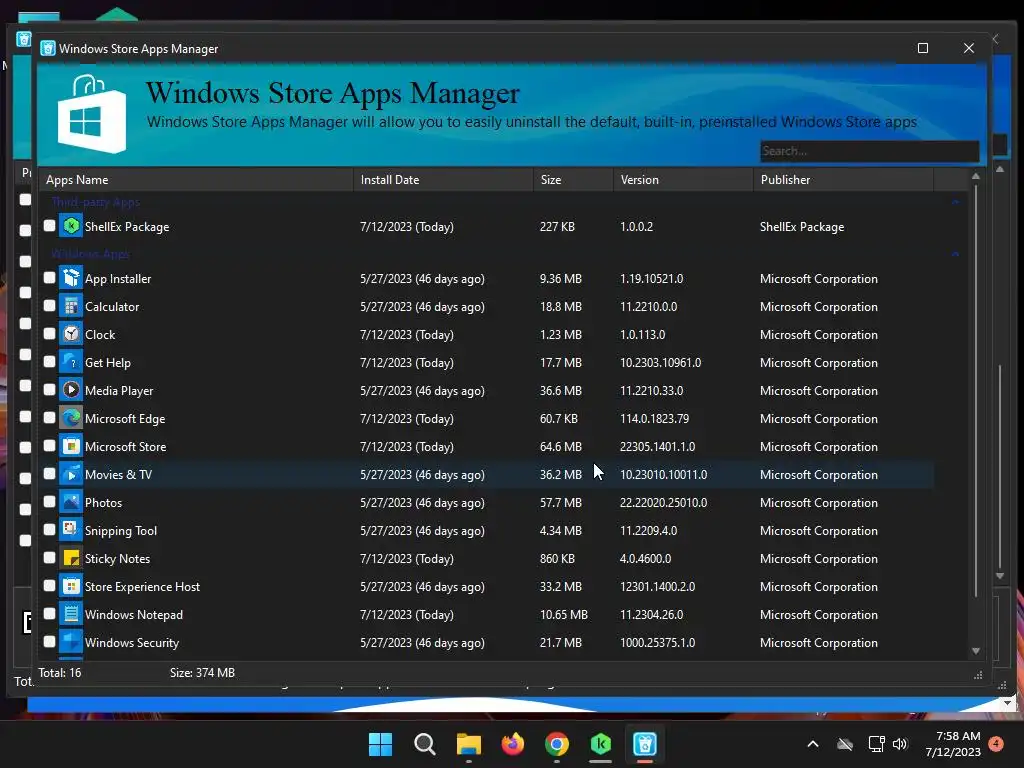Viewport: 1024px width, 768px height.
Task: Click the cloud sync icon in system tray
Action: coord(845,744)
